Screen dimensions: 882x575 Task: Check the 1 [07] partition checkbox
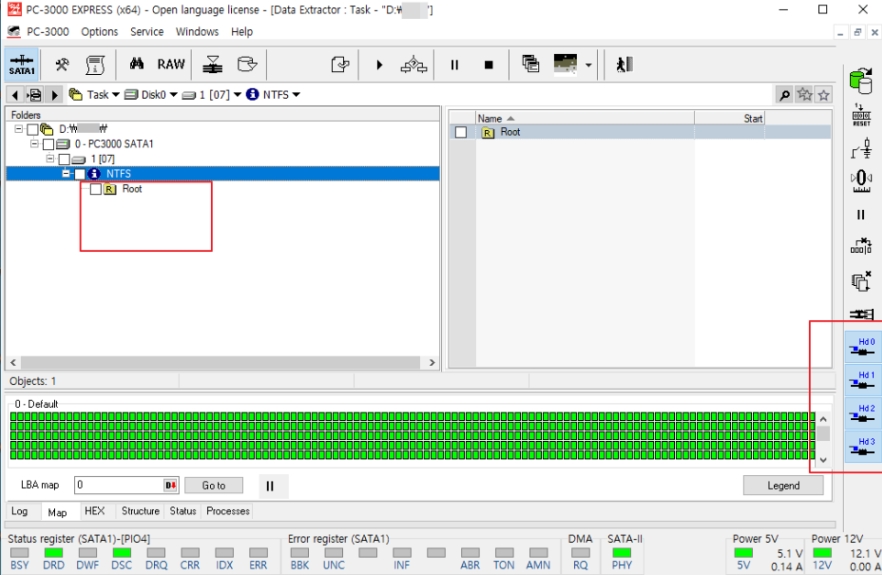point(64,159)
